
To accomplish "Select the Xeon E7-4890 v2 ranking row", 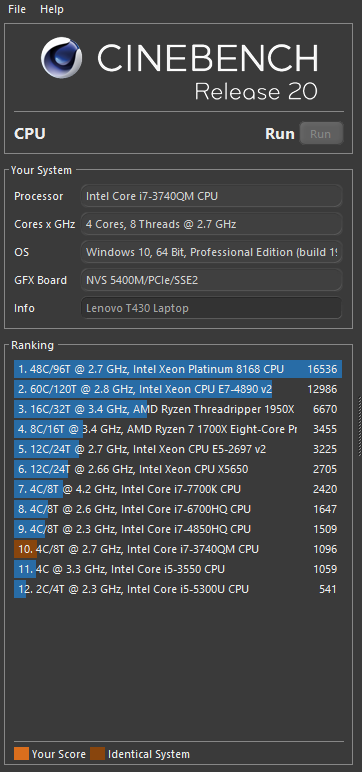I will [x=178, y=389].
